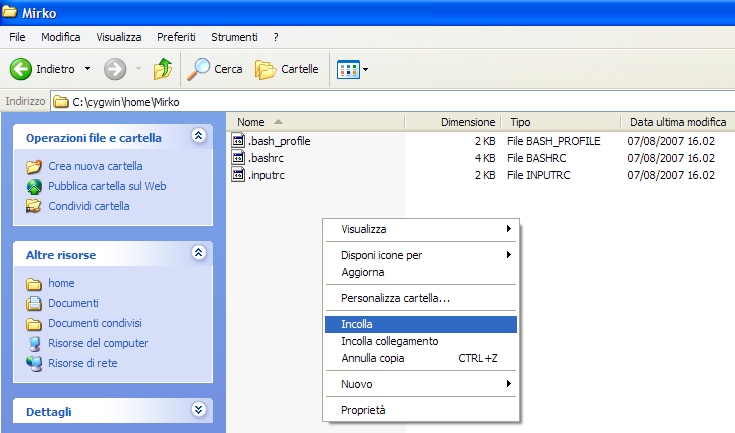Open the Strumenti menu
Screen dimensions: 735x433
click(234, 37)
